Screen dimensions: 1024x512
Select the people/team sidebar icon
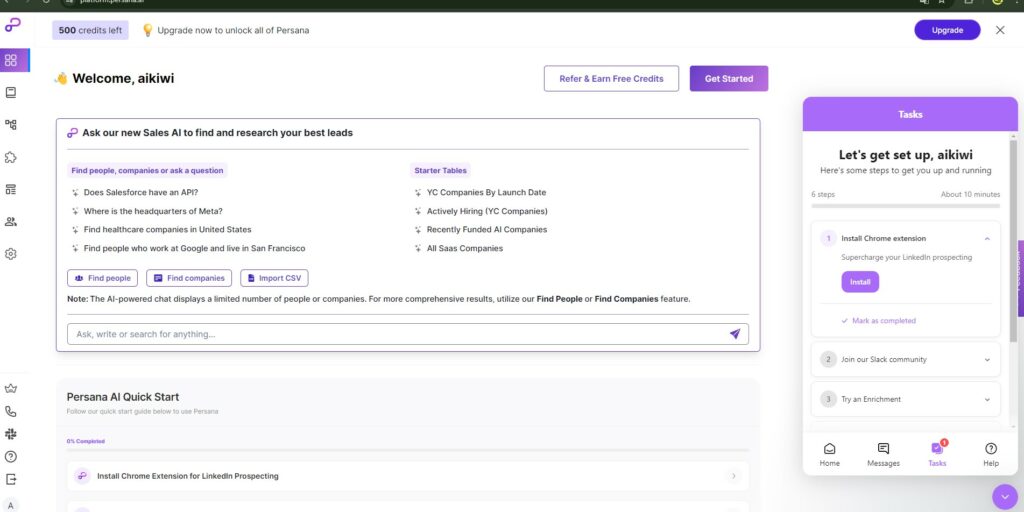[x=10, y=221]
